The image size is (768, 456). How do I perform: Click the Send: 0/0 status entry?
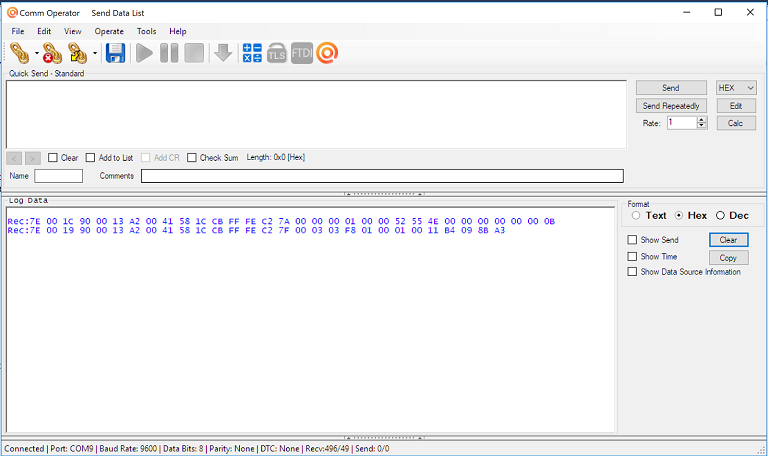[x=372, y=449]
